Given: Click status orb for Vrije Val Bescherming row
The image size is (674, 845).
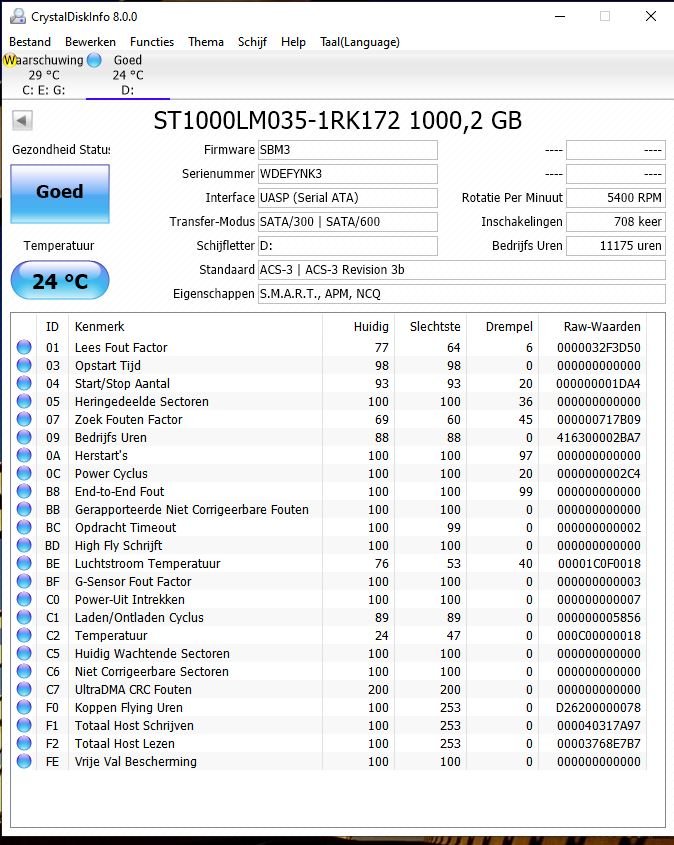Looking at the screenshot, I should point(24,761).
